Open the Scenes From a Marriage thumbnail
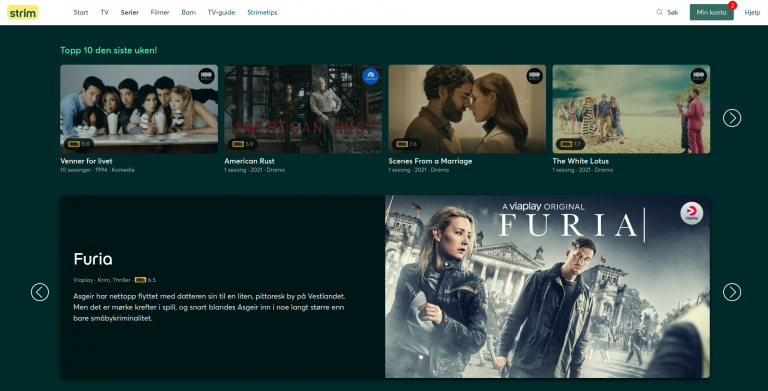This screenshot has height=391, width=768. click(x=467, y=109)
